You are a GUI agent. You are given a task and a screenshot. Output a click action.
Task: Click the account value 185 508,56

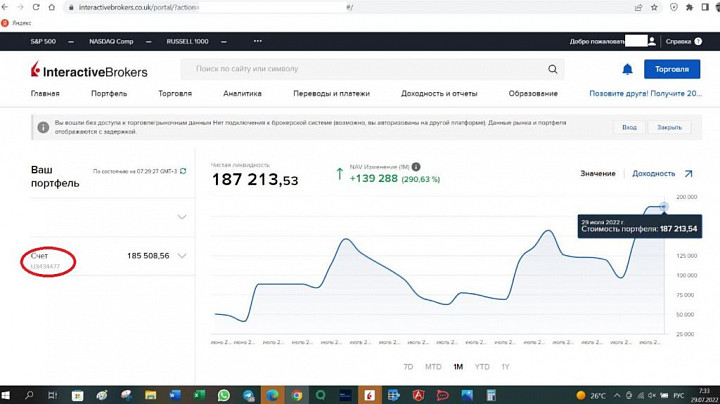click(x=148, y=256)
